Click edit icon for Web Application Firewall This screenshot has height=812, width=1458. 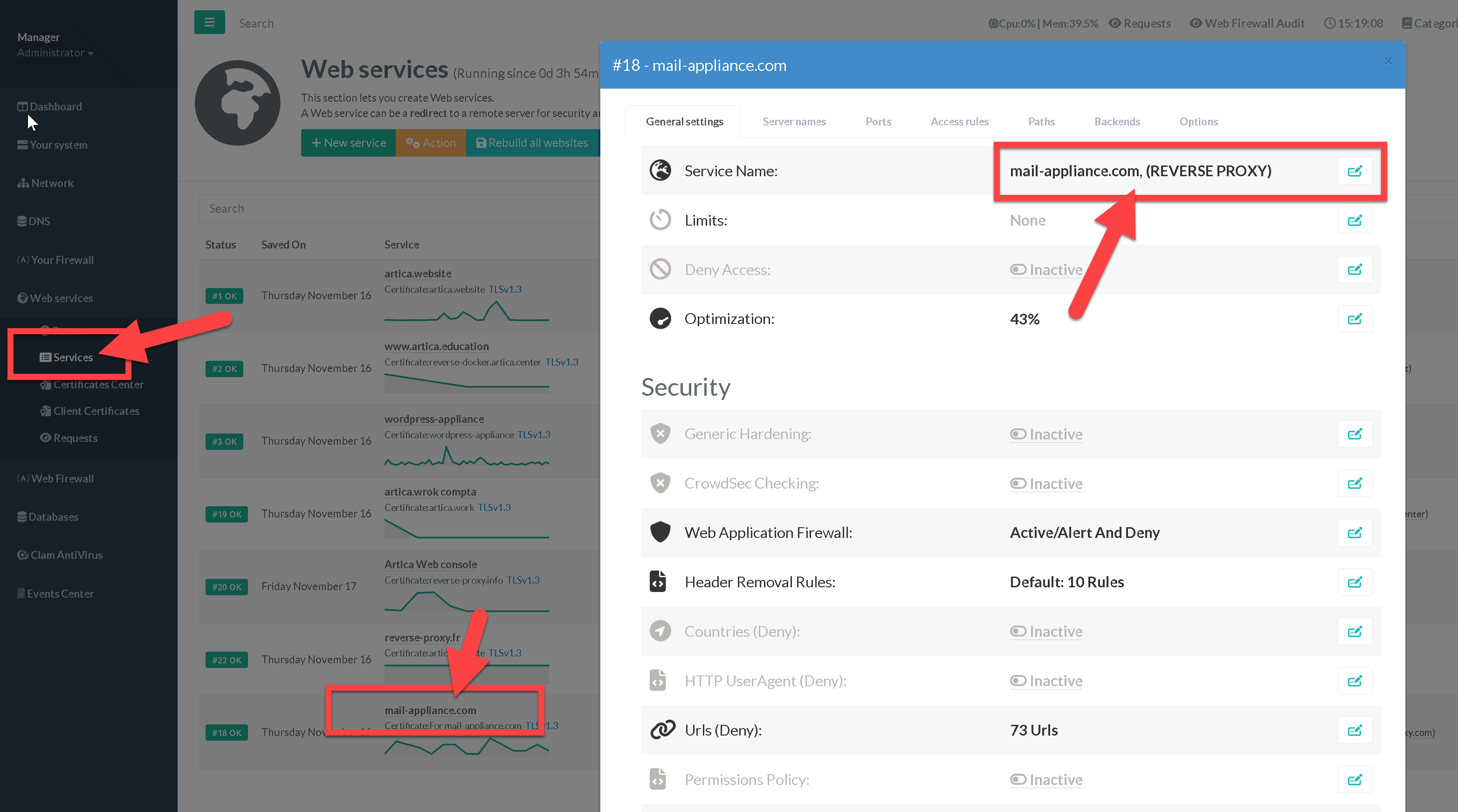tap(1355, 533)
